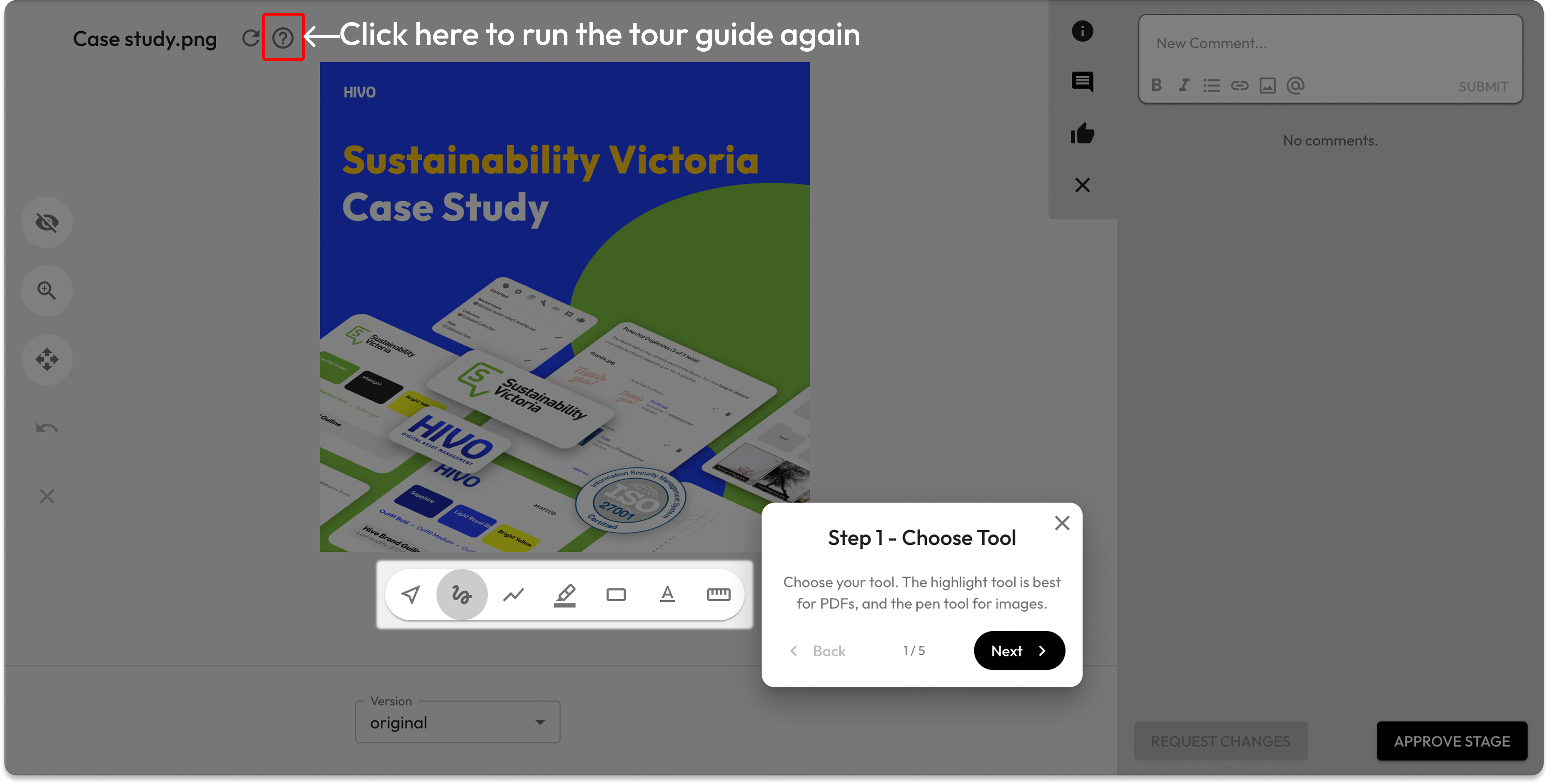This screenshot has width=1548, height=784.
Task: Click the zoom in magnifier icon
Action: pos(47,291)
